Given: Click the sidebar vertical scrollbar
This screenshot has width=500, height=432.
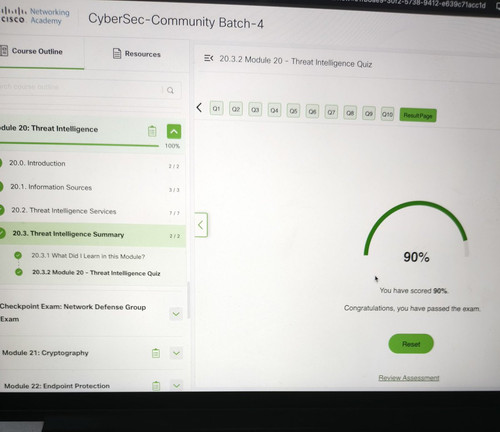Looking at the screenshot, I should [188, 300].
